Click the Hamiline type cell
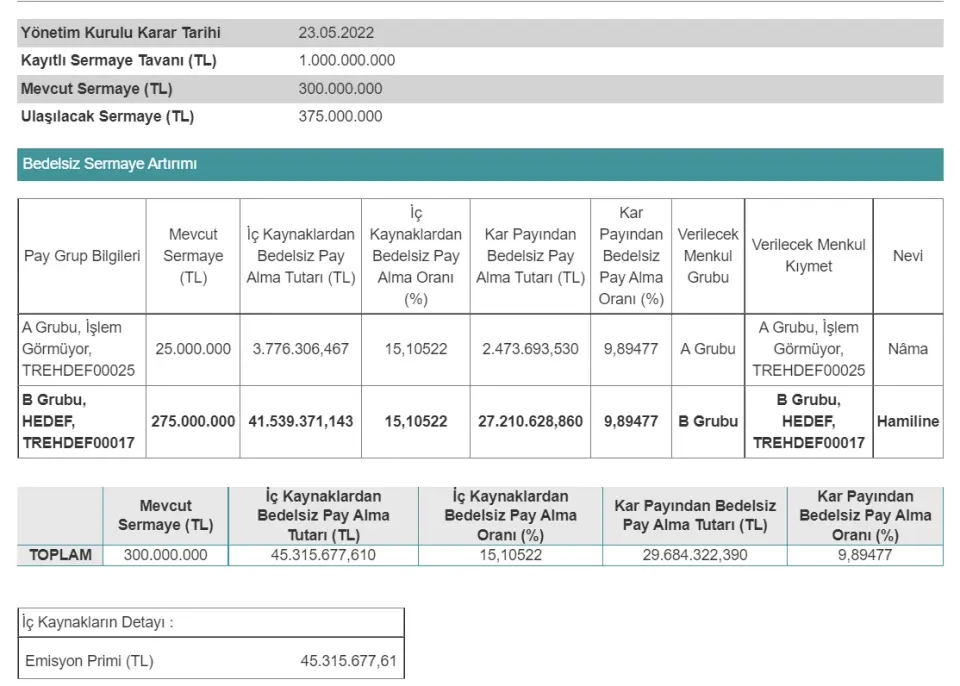This screenshot has width=960, height=686. point(907,421)
